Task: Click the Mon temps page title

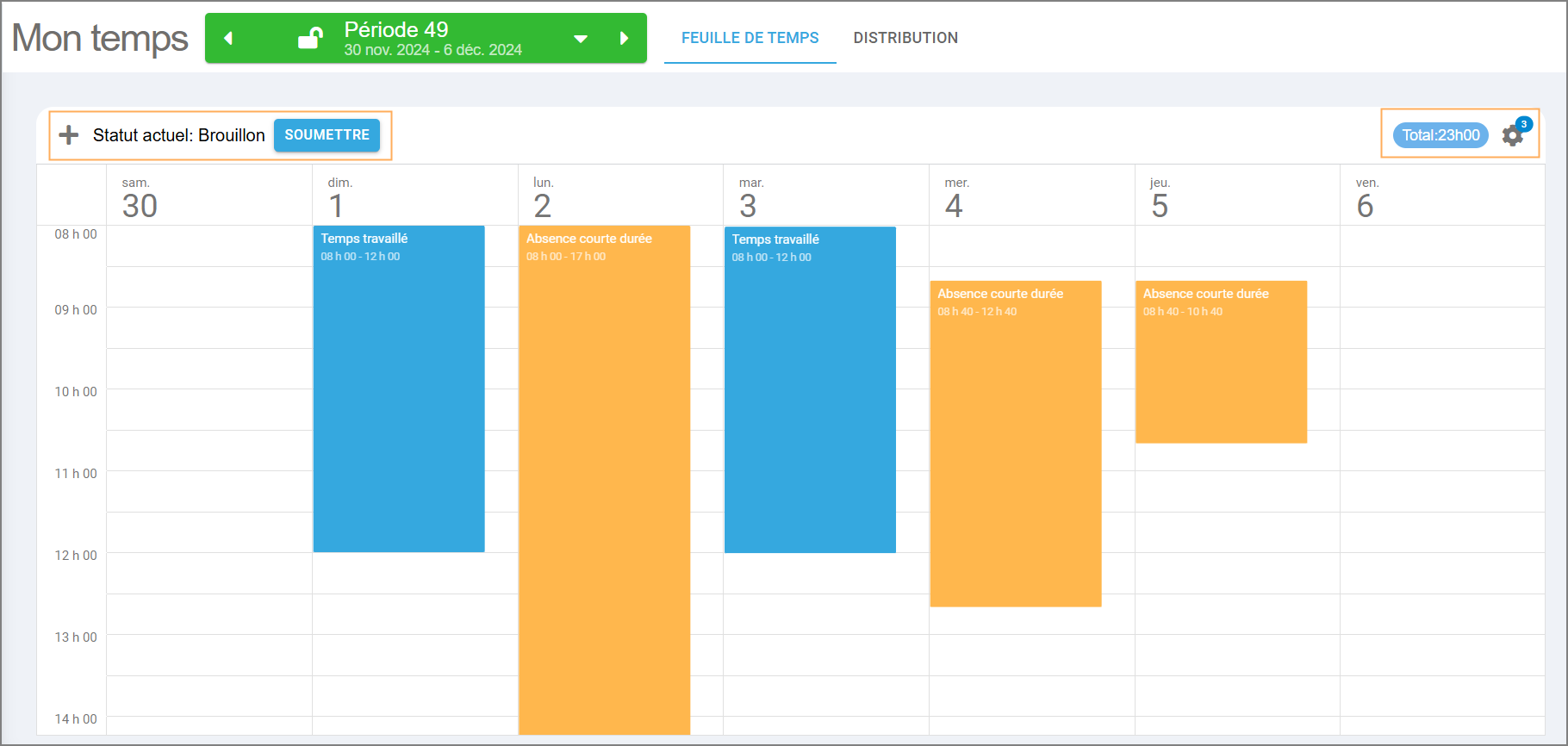Action: 100,39
